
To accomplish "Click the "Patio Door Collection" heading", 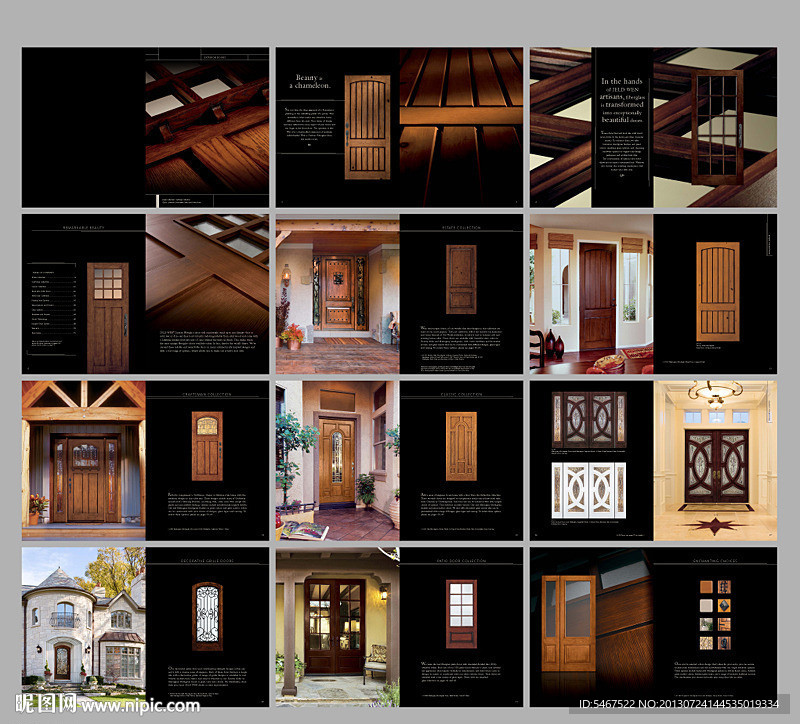I will [x=461, y=561].
